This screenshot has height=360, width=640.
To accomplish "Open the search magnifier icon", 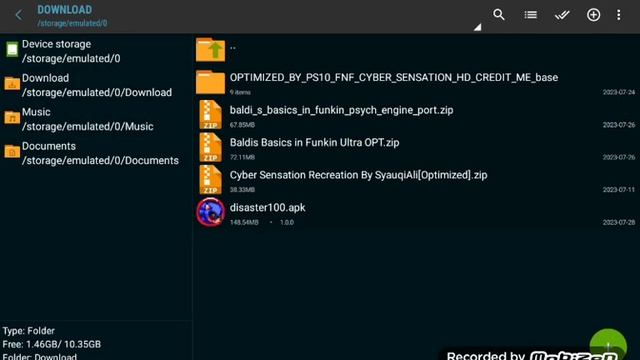I will [498, 15].
